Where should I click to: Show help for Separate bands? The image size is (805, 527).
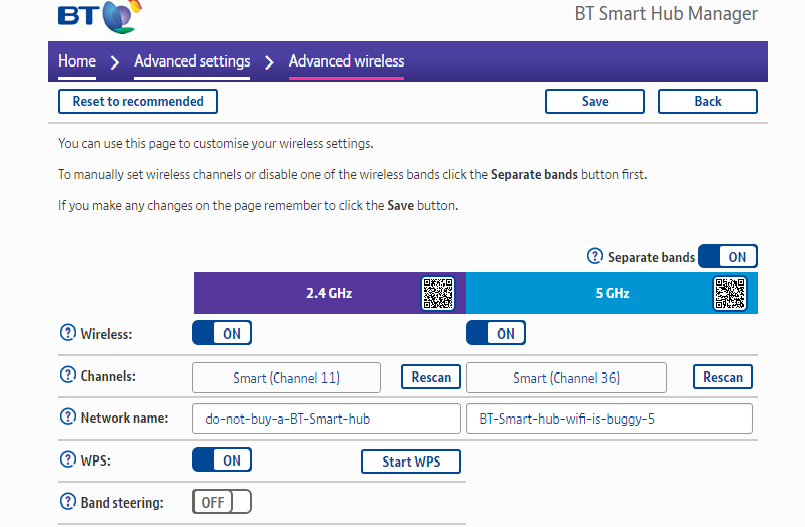coord(595,256)
